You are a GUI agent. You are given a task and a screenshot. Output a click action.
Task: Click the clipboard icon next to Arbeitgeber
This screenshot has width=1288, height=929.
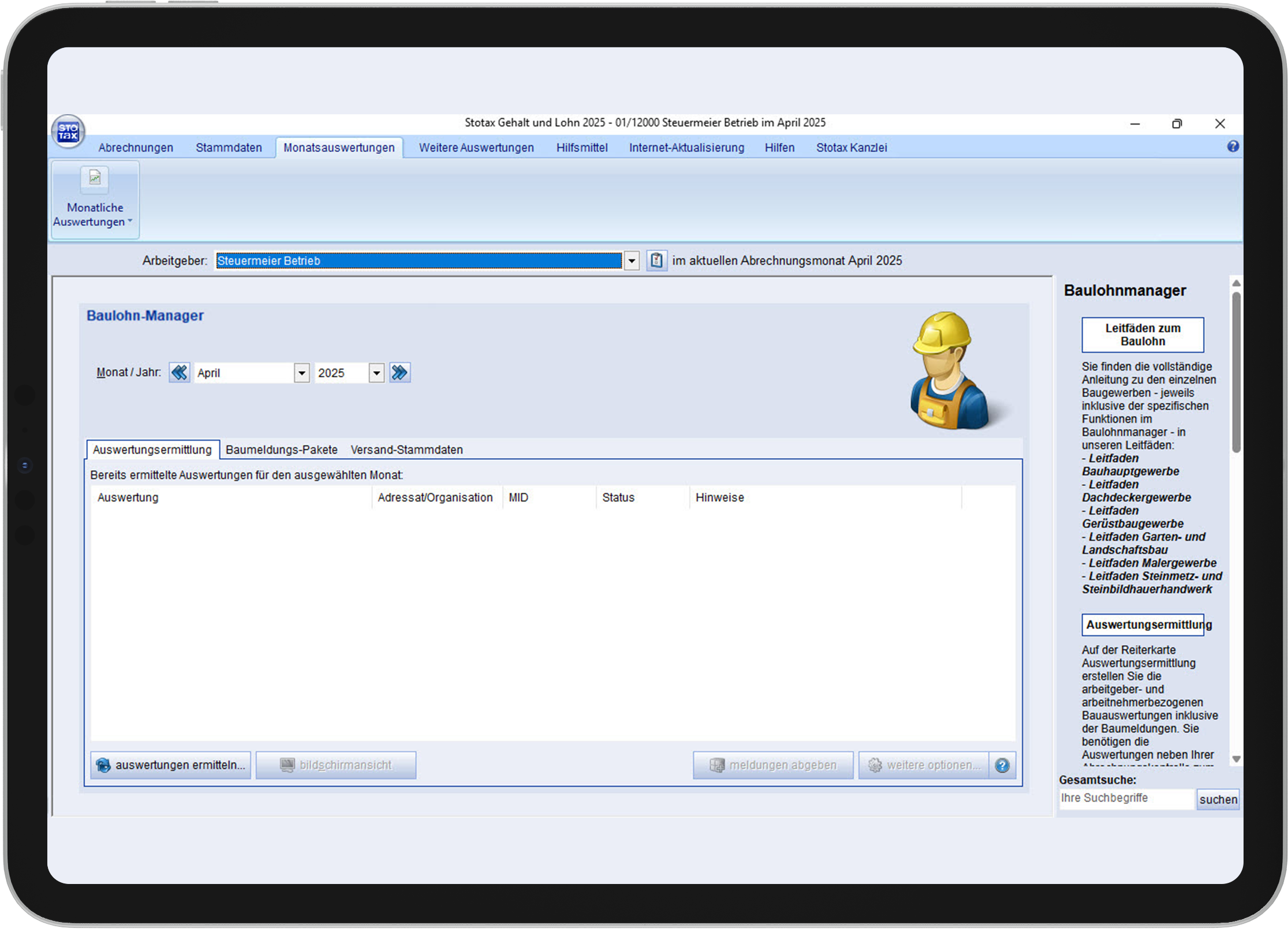click(x=656, y=260)
